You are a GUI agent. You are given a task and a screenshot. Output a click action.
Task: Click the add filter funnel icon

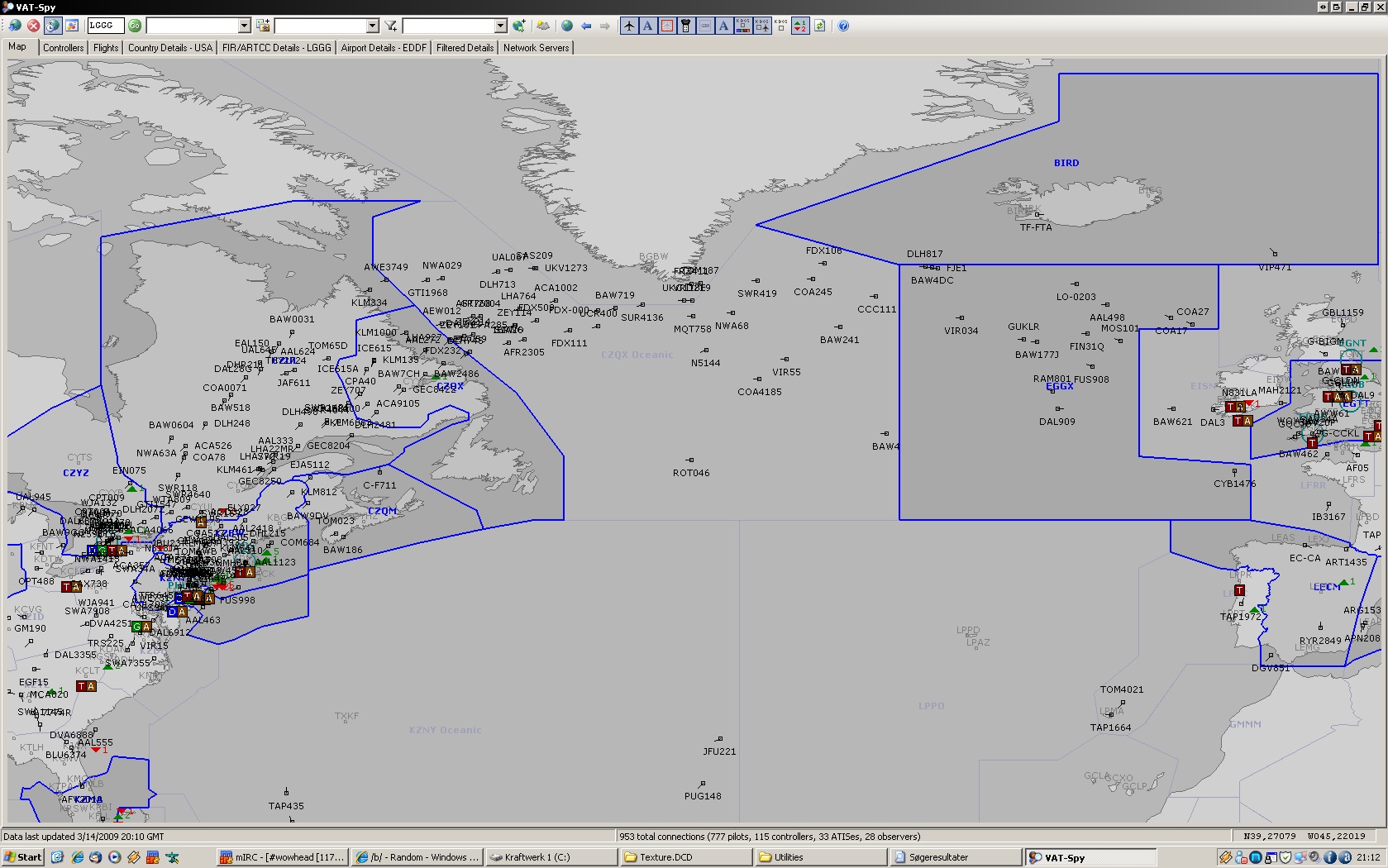391,26
